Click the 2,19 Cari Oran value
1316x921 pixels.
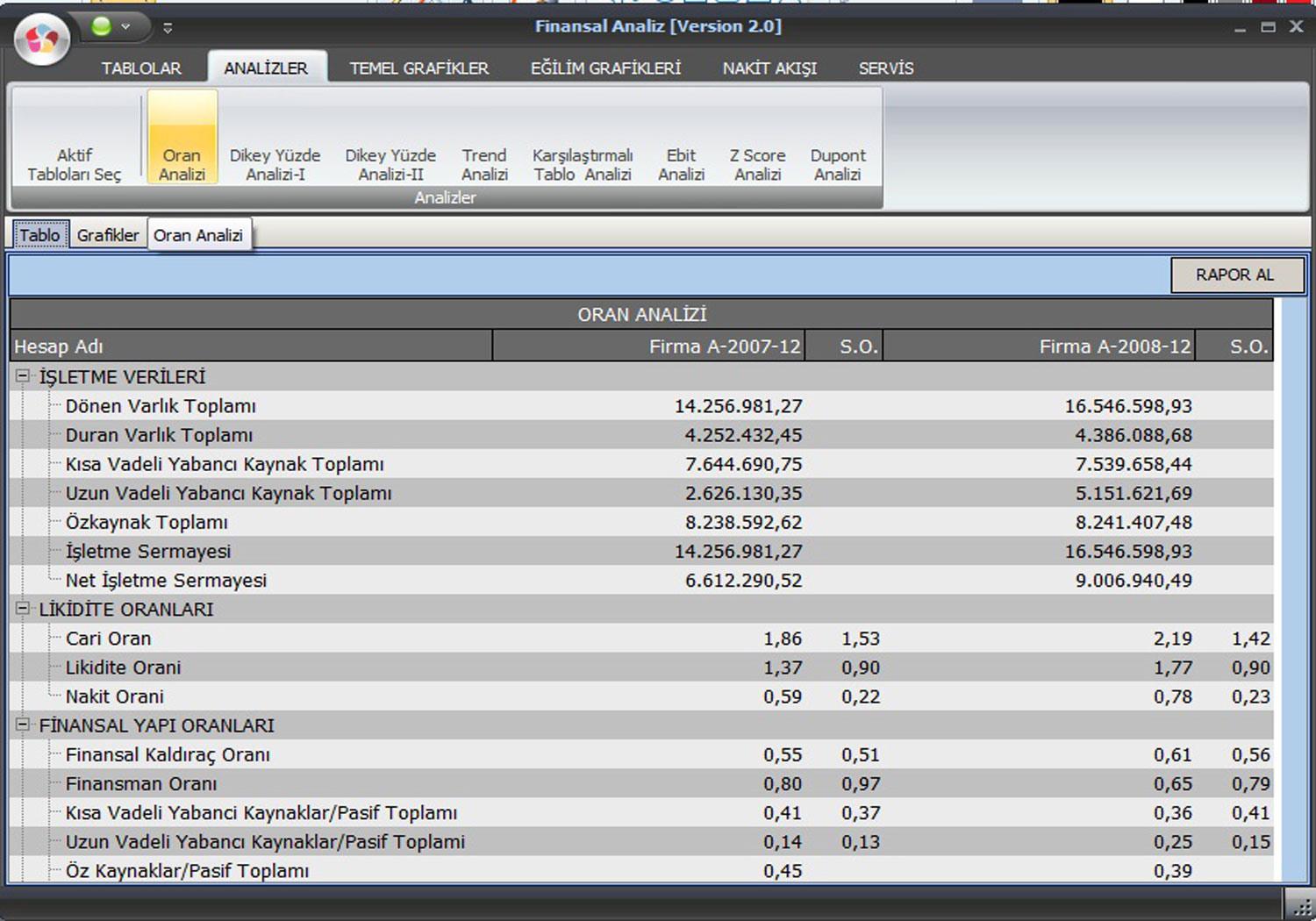coord(1173,638)
